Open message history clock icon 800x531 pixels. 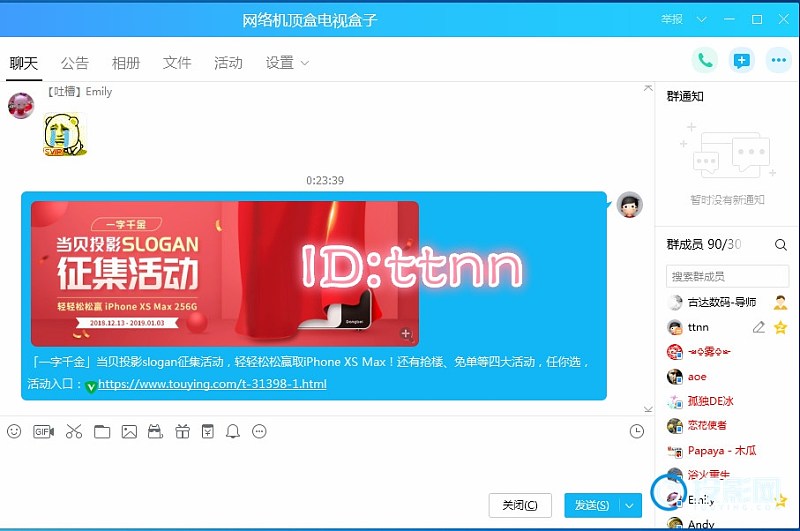637,432
